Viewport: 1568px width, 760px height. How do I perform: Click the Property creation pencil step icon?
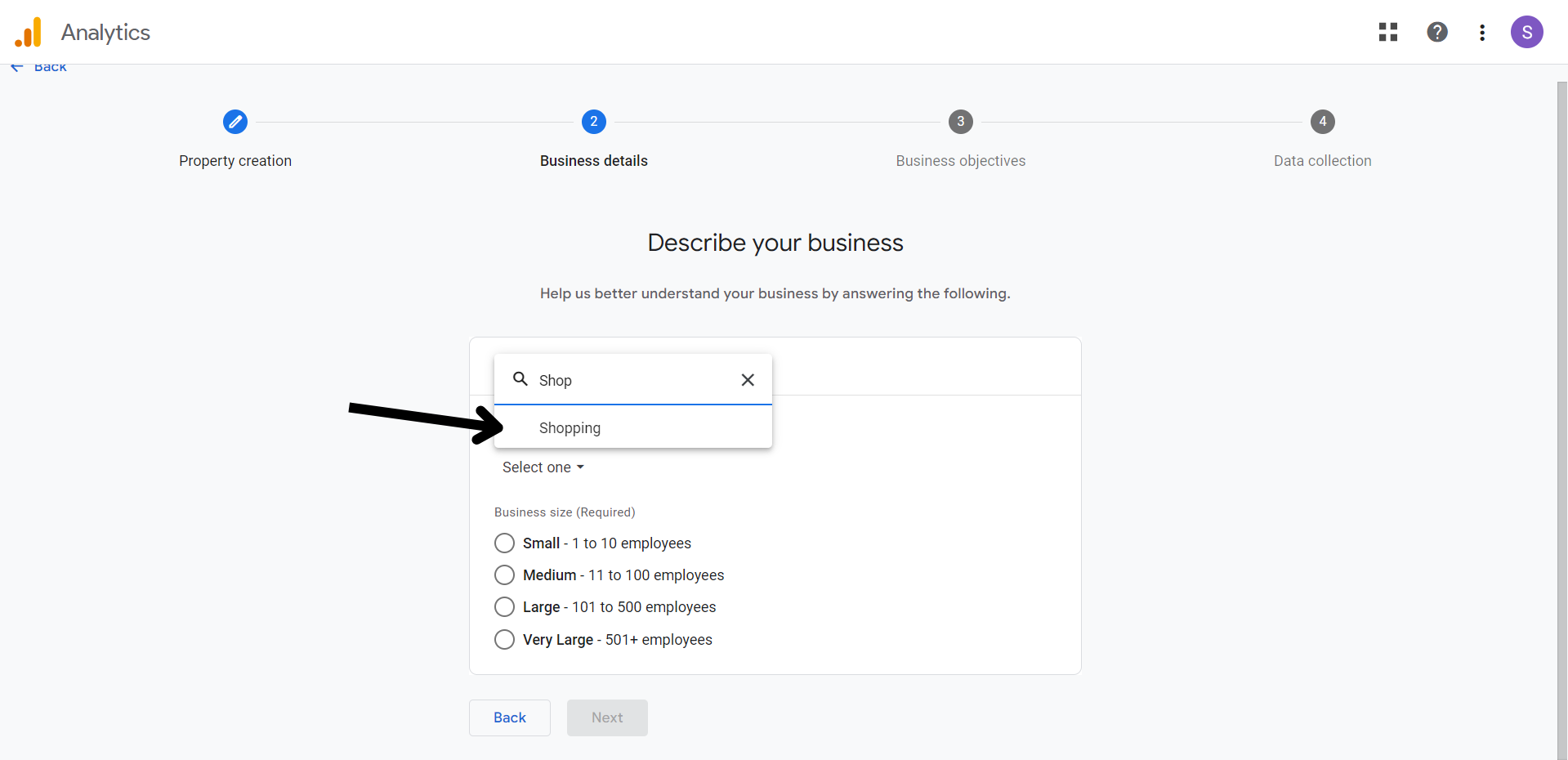pos(235,122)
